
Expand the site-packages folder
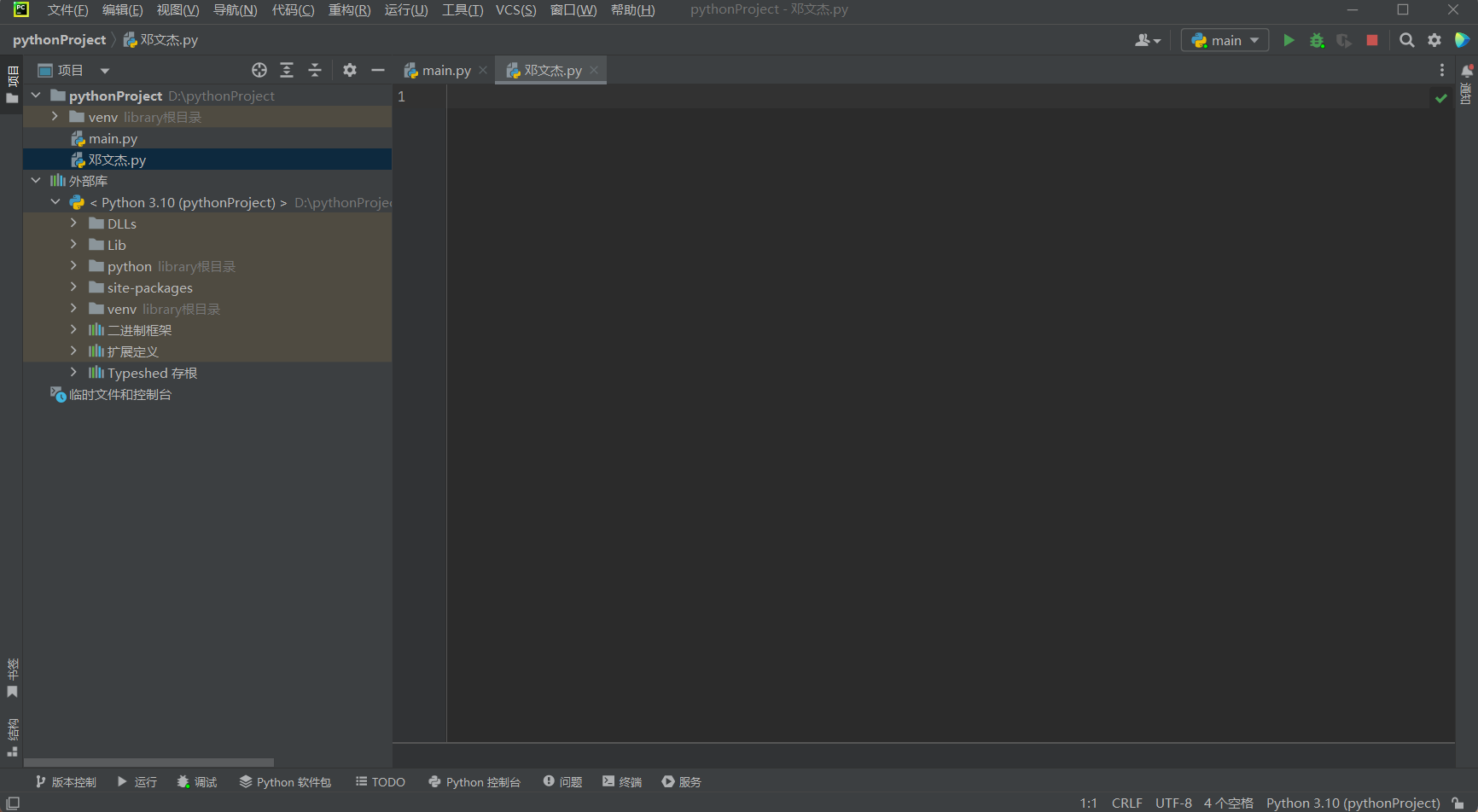coord(74,287)
